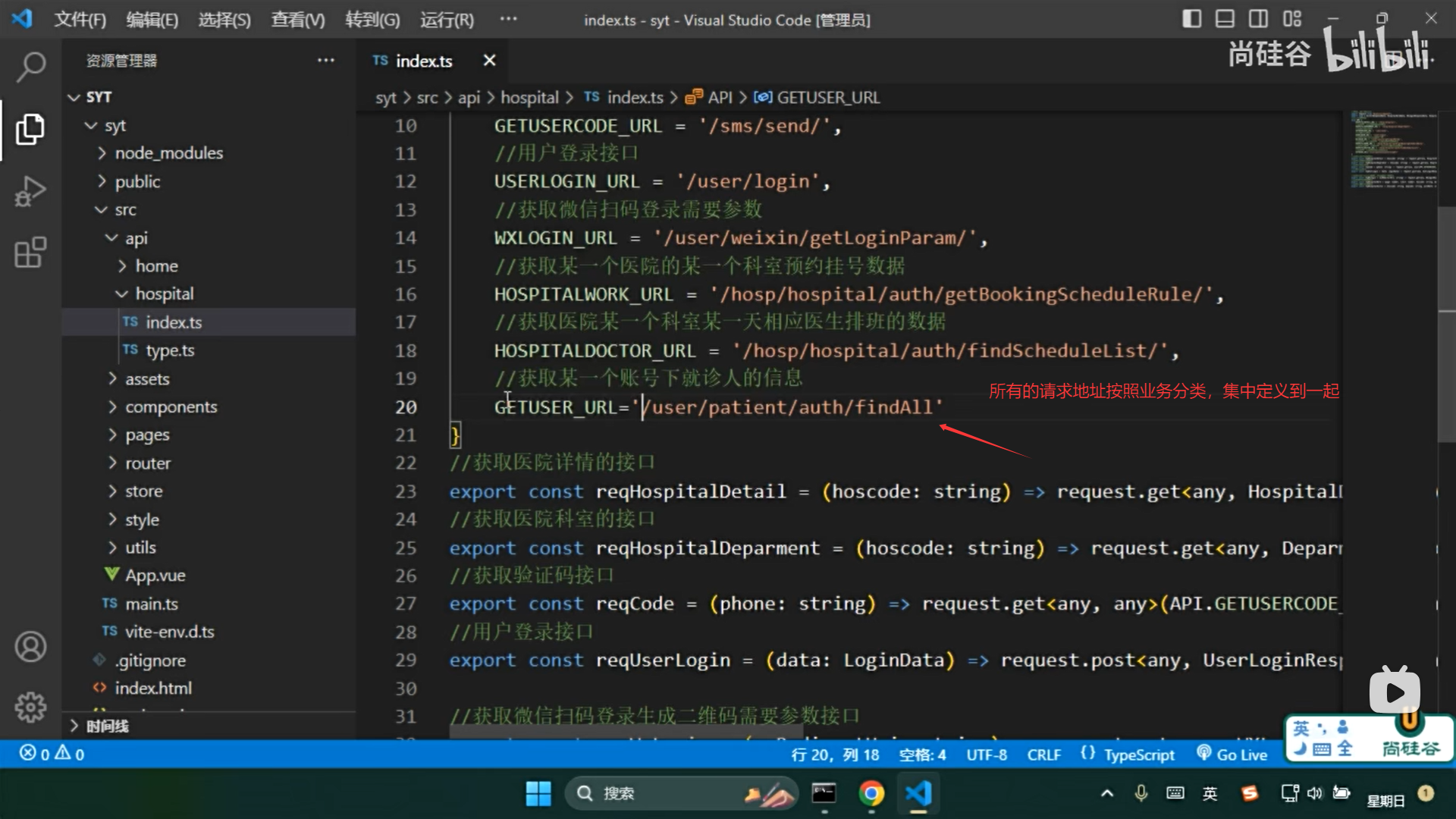The image size is (1456, 819).
Task: Expand the components folder
Action: coord(171,407)
